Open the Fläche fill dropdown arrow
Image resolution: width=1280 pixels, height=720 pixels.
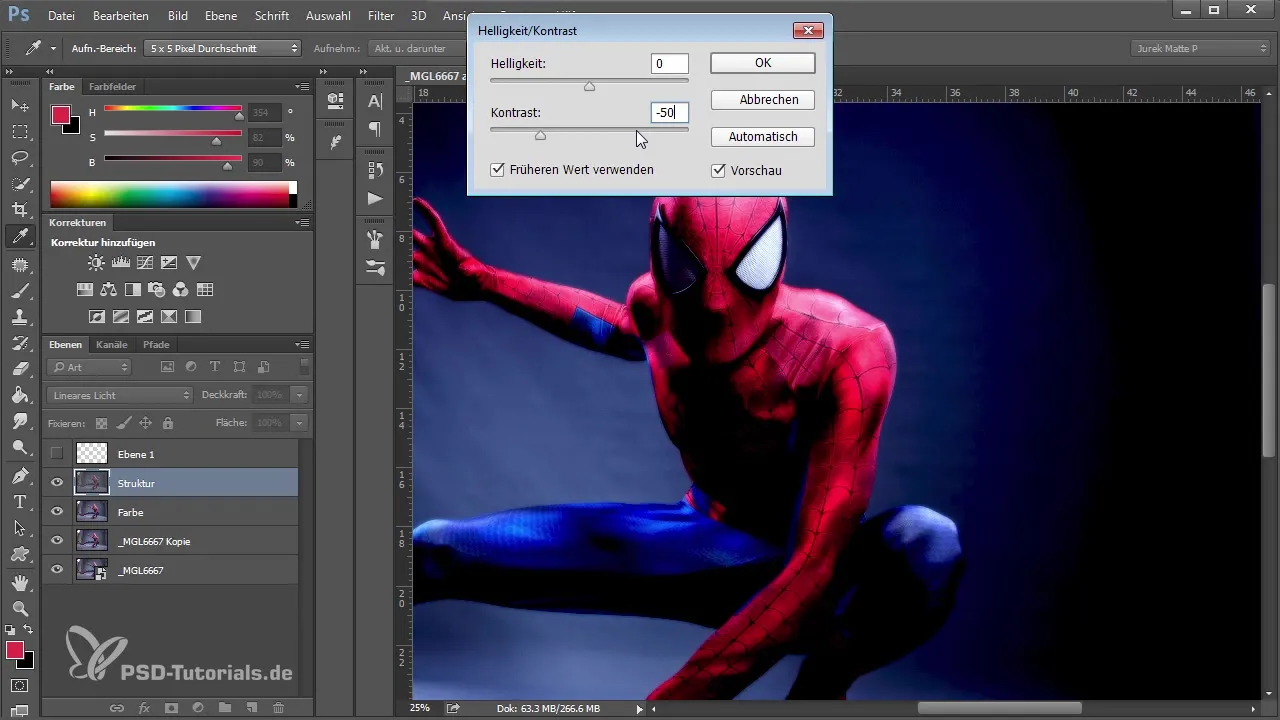pos(299,423)
